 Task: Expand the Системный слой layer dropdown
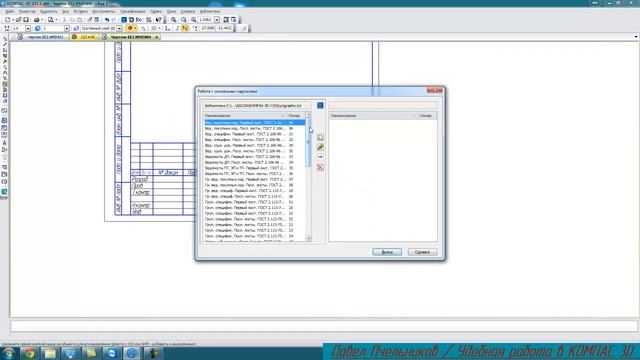pos(119,29)
